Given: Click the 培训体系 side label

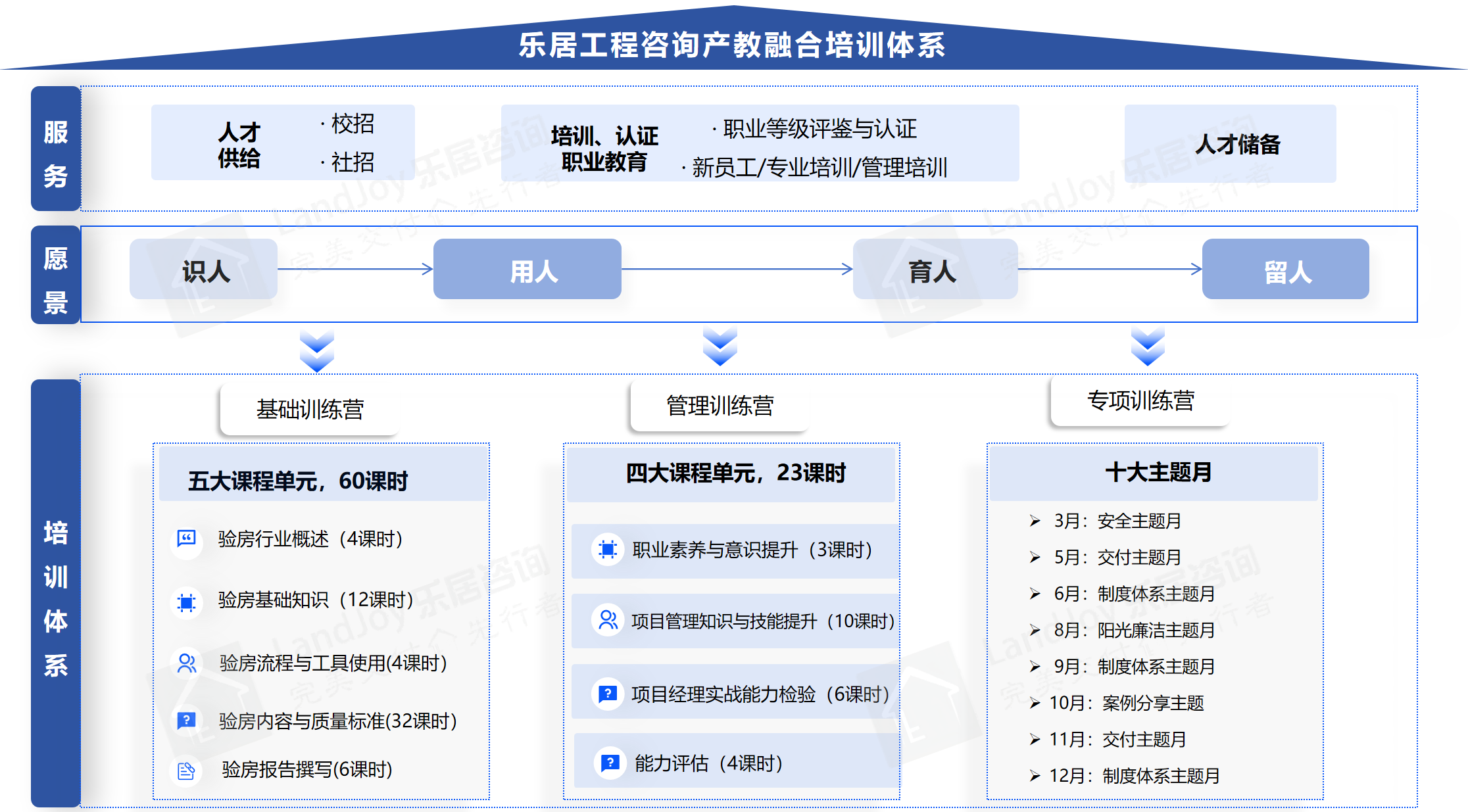Looking at the screenshot, I should 56,593.
